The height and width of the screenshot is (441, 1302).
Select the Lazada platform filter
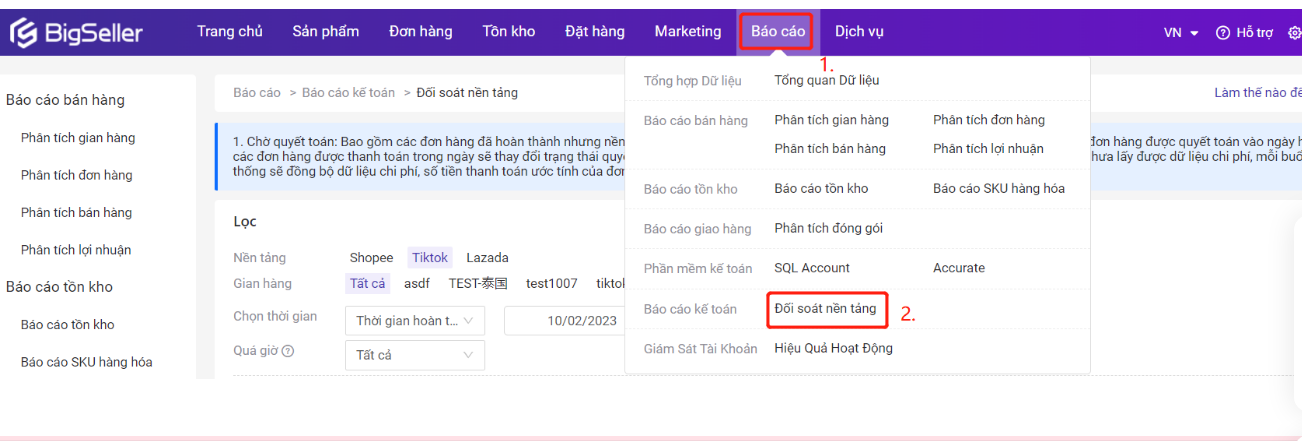click(487, 258)
